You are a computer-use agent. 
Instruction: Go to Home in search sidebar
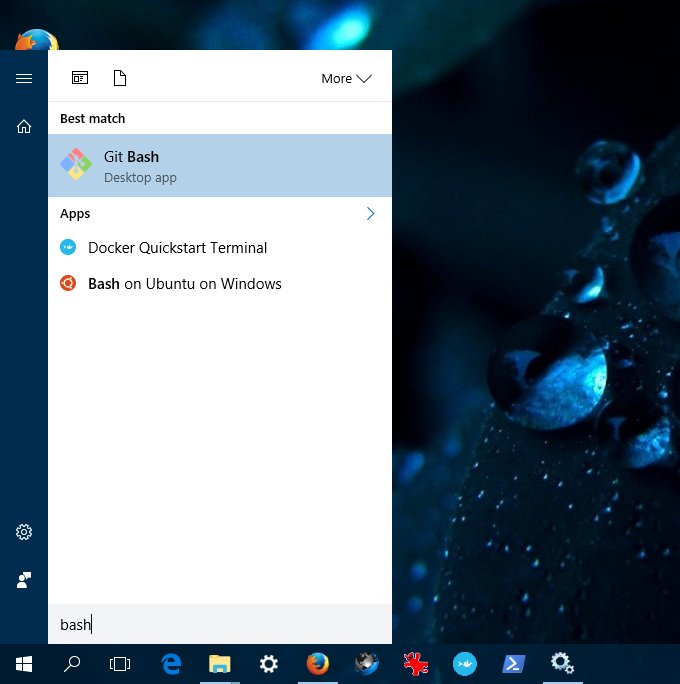coord(24,126)
